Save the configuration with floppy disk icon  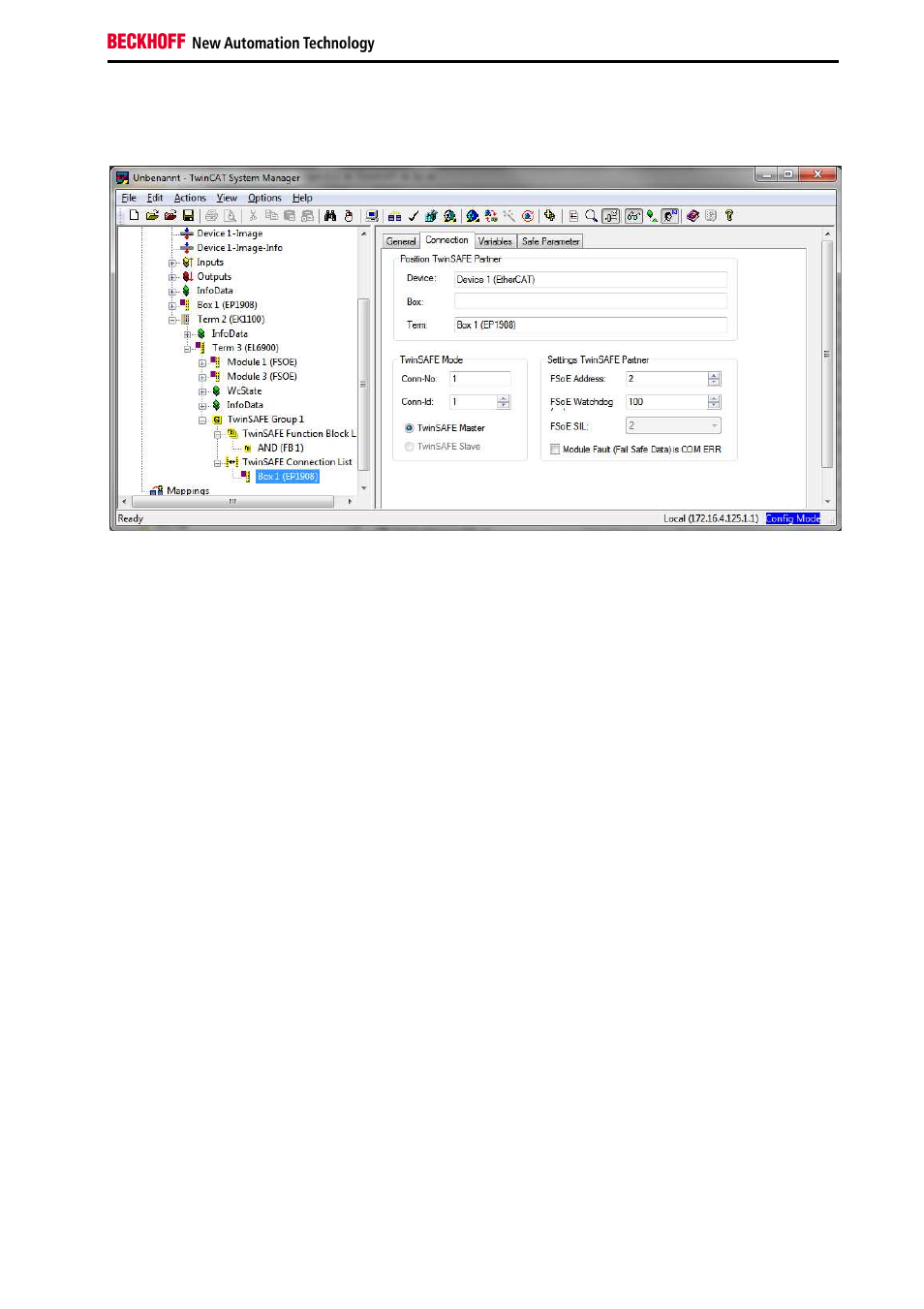click(x=189, y=216)
